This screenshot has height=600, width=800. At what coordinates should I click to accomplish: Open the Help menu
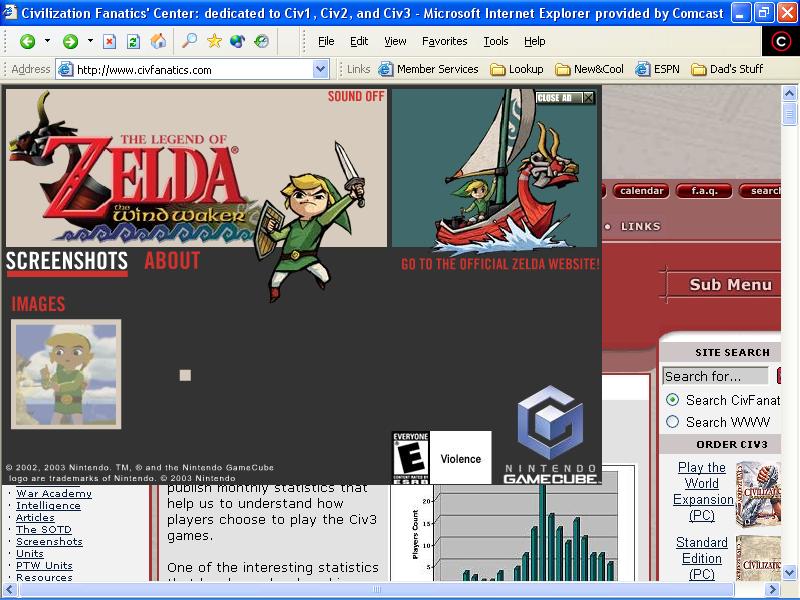click(535, 41)
